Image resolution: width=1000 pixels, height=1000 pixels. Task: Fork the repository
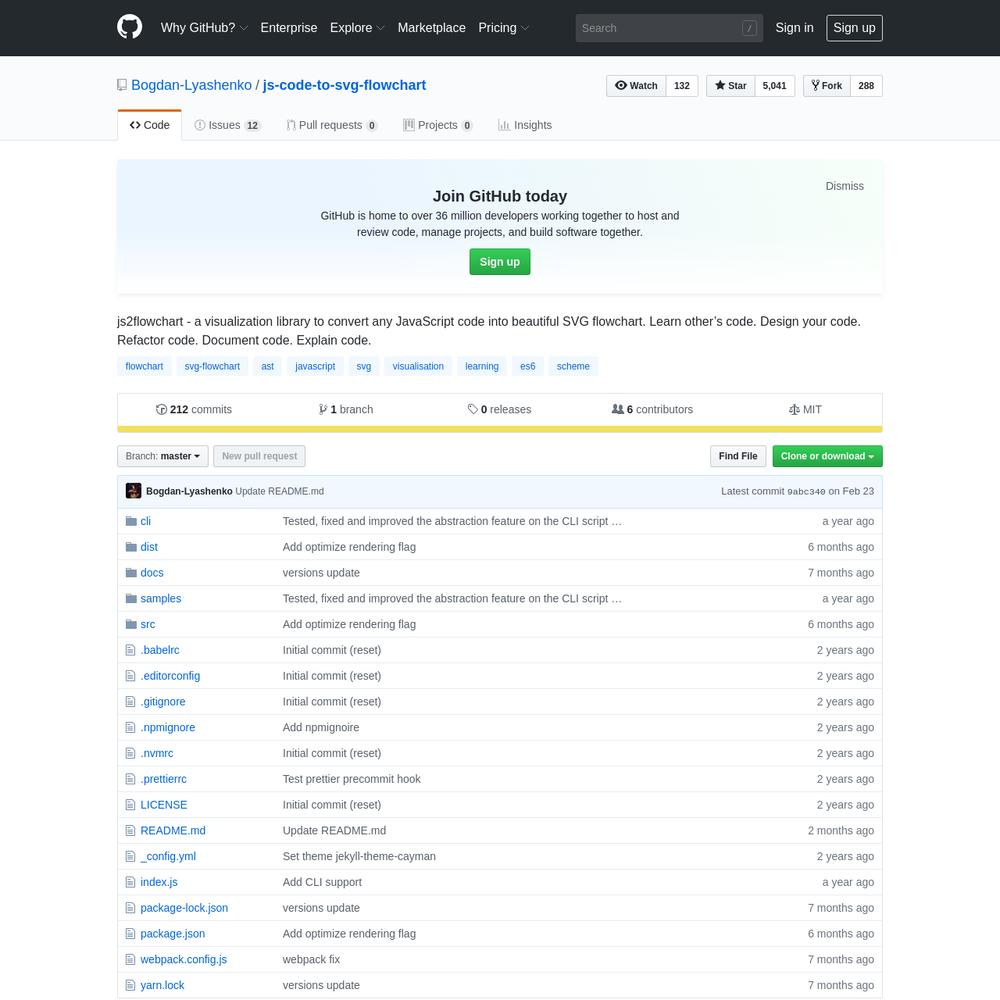(827, 85)
